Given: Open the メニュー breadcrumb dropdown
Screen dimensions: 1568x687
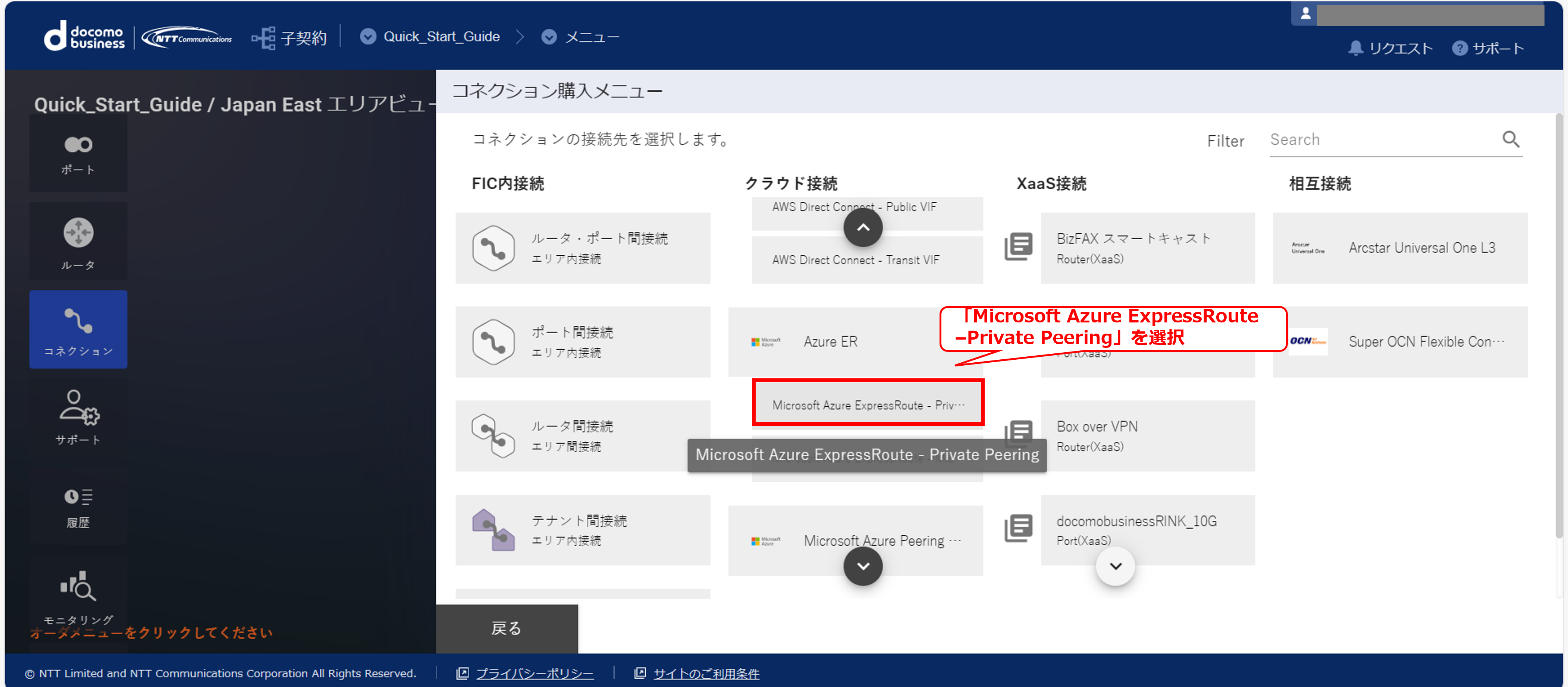Looking at the screenshot, I should (x=549, y=37).
